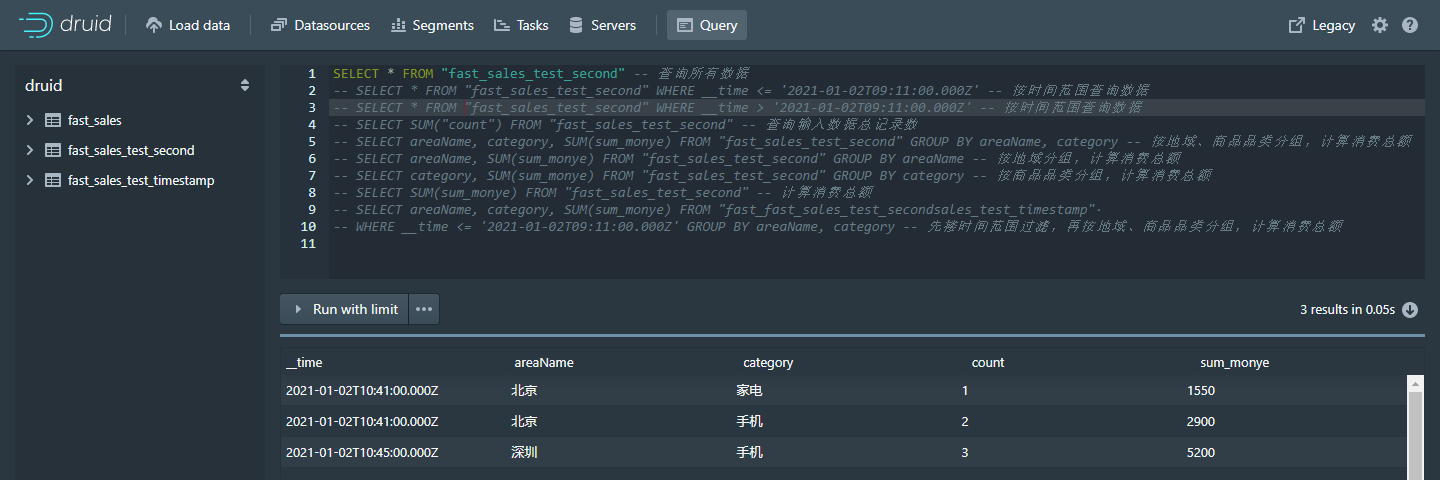
Task: Expand the fast_sales_test_timestamp tree node
Action: coord(30,180)
